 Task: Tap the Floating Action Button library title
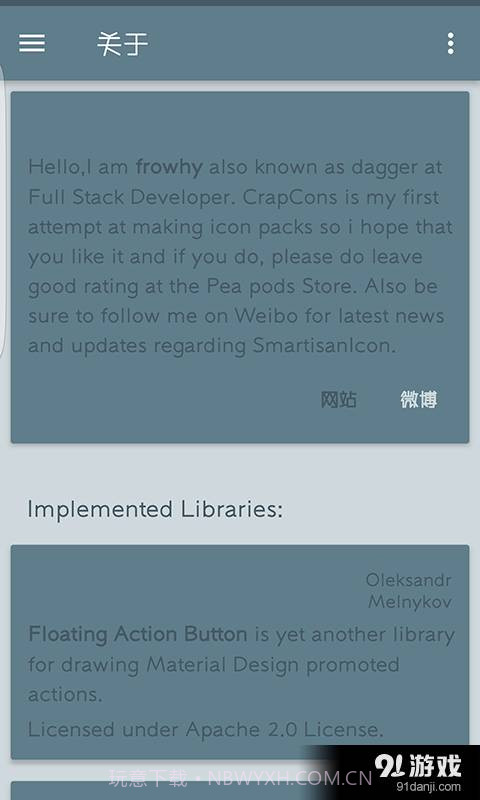pyautogui.click(x=138, y=634)
